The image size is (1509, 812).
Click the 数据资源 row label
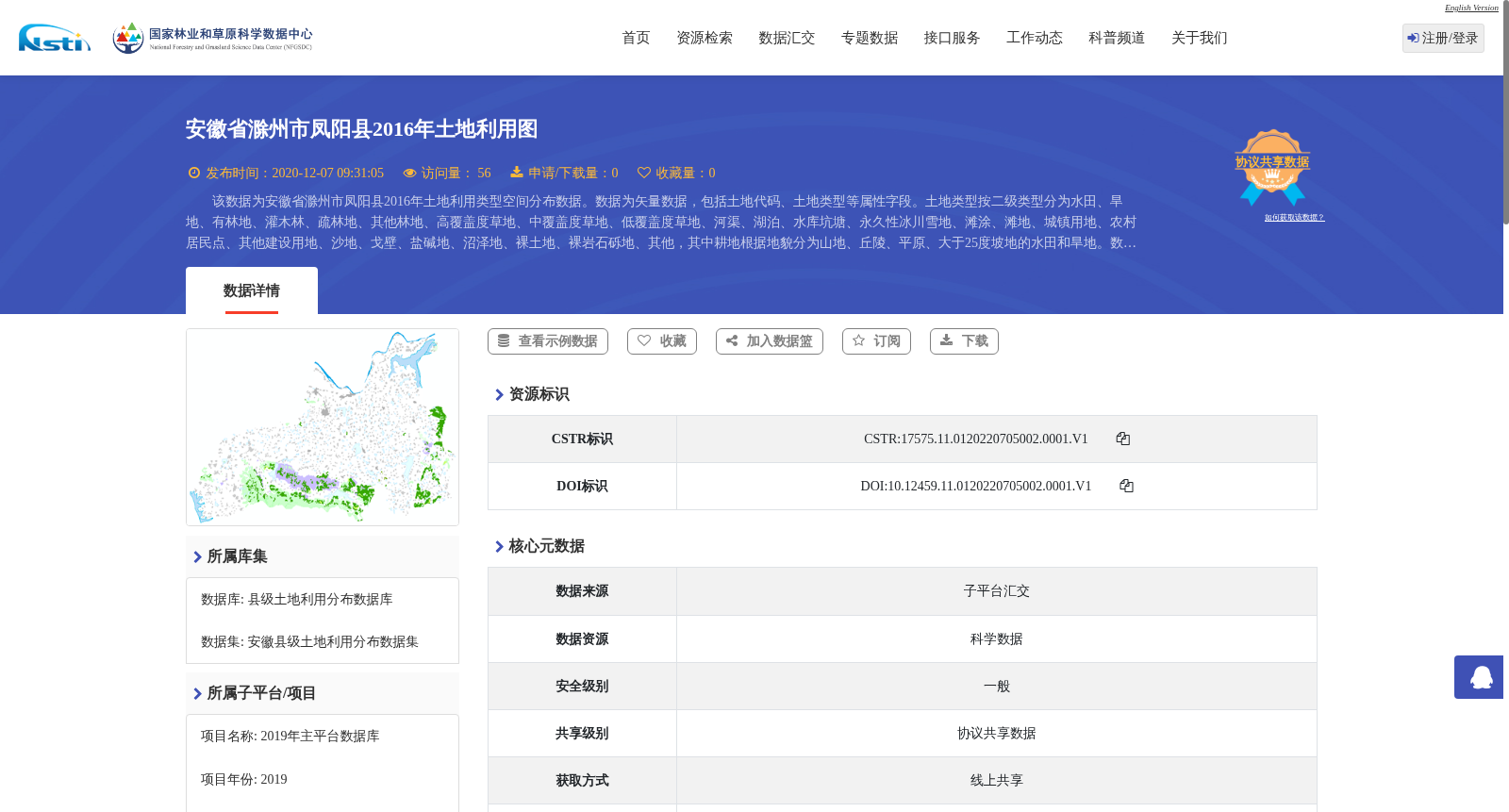click(582, 639)
